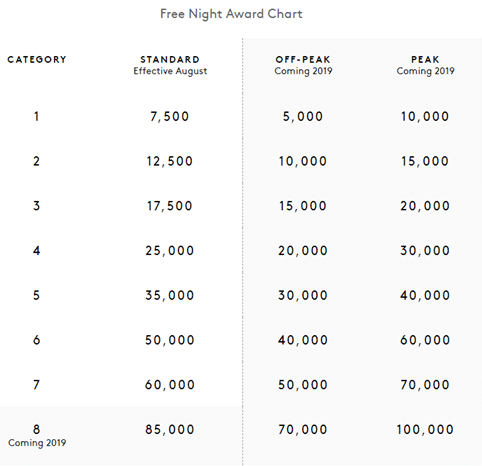Select the 85,000 standard points cell

point(170,429)
